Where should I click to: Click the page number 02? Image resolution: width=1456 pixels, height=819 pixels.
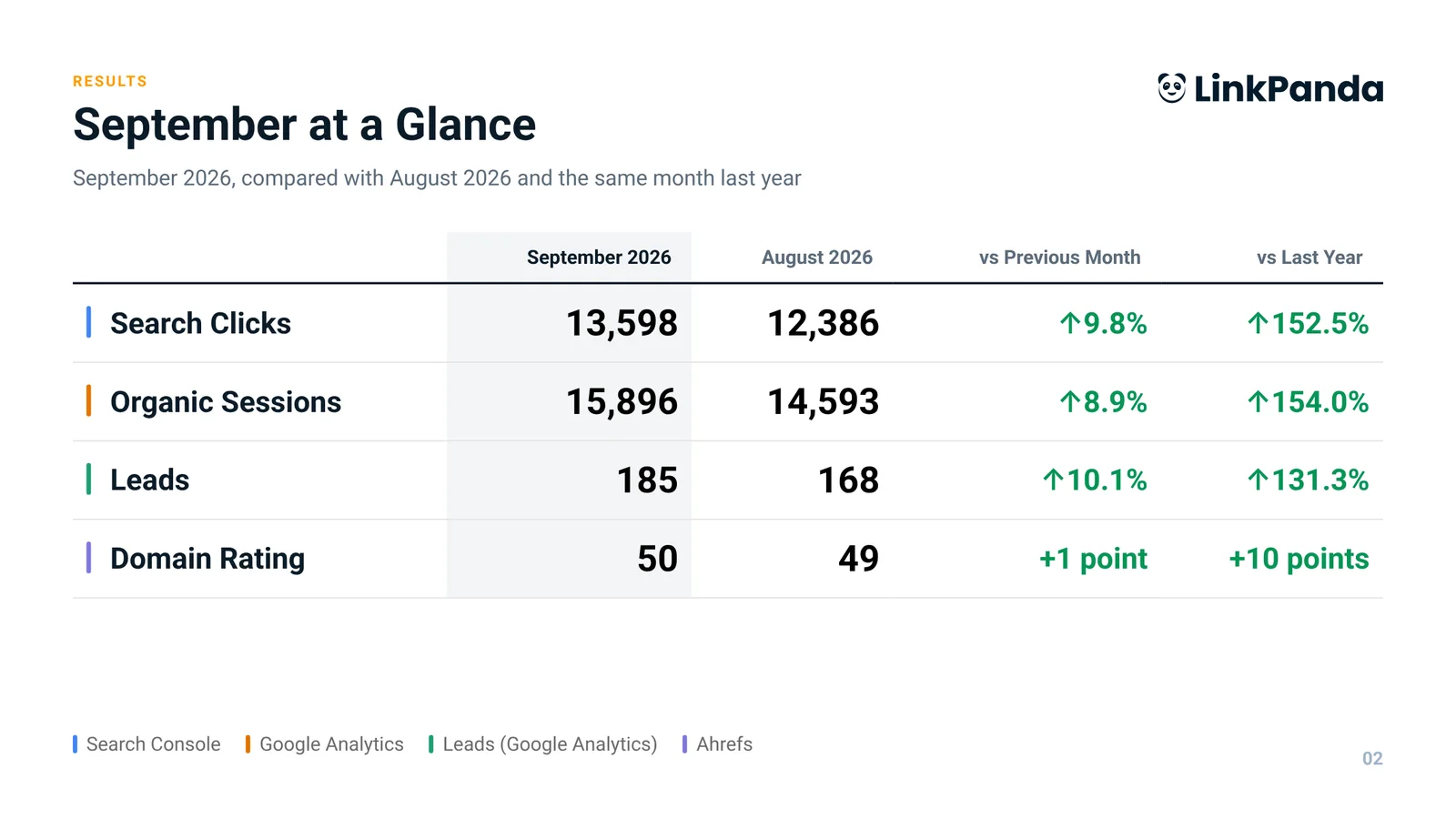(x=1372, y=758)
